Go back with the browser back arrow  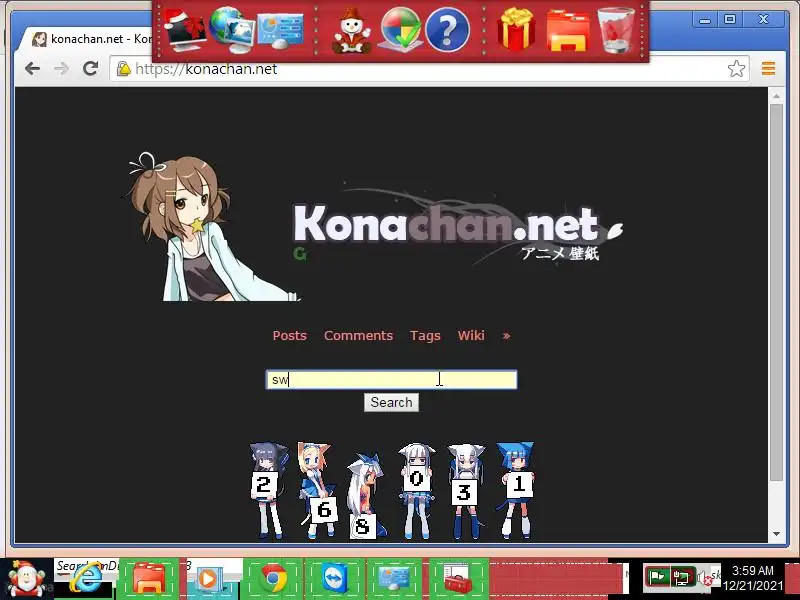click(x=32, y=68)
